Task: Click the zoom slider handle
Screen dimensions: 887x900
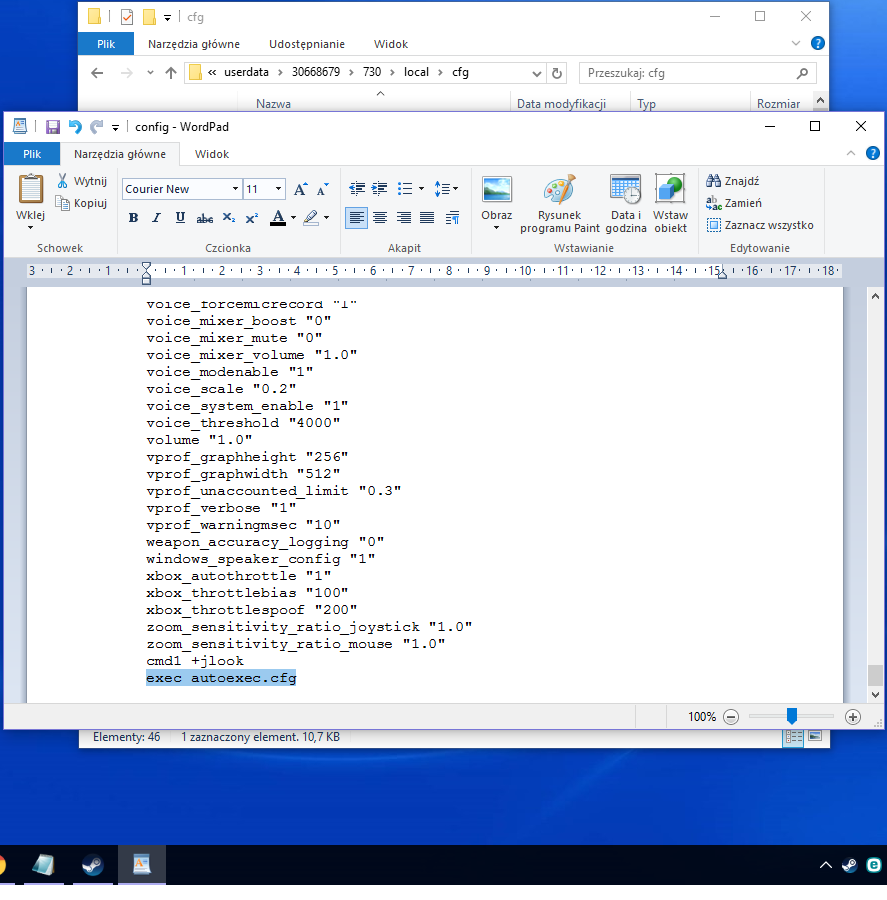Action: pyautogui.click(x=792, y=716)
